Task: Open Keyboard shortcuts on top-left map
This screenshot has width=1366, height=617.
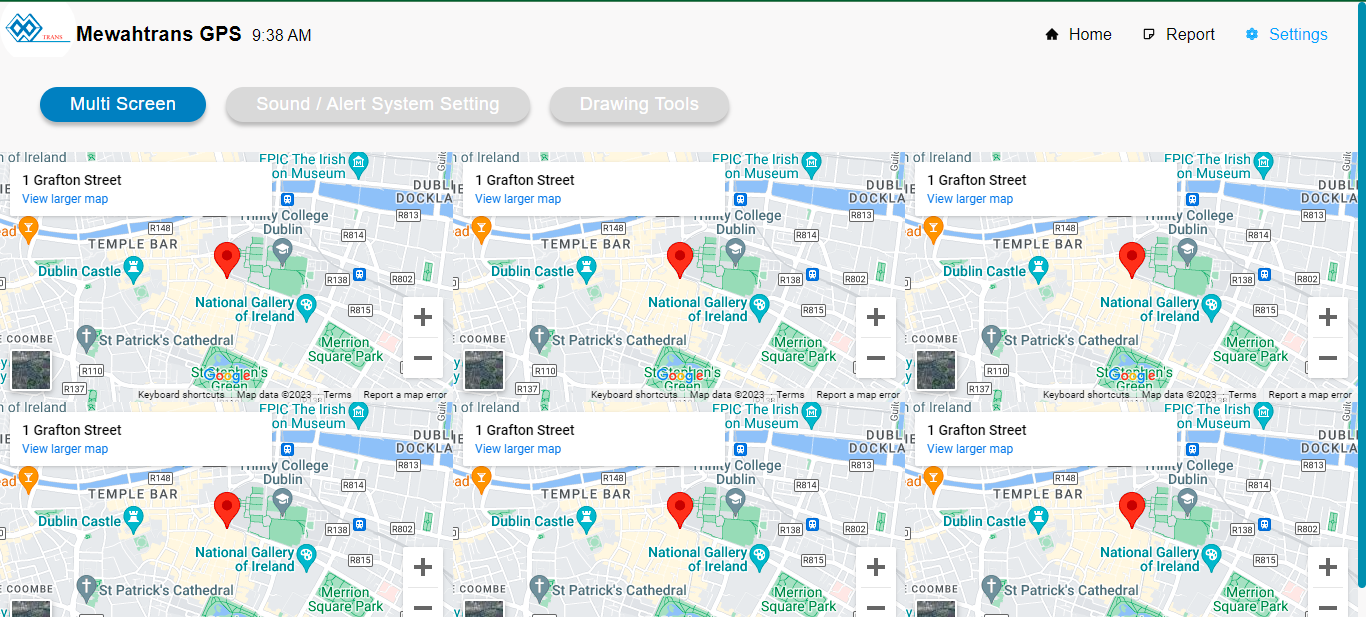Action: [x=182, y=395]
